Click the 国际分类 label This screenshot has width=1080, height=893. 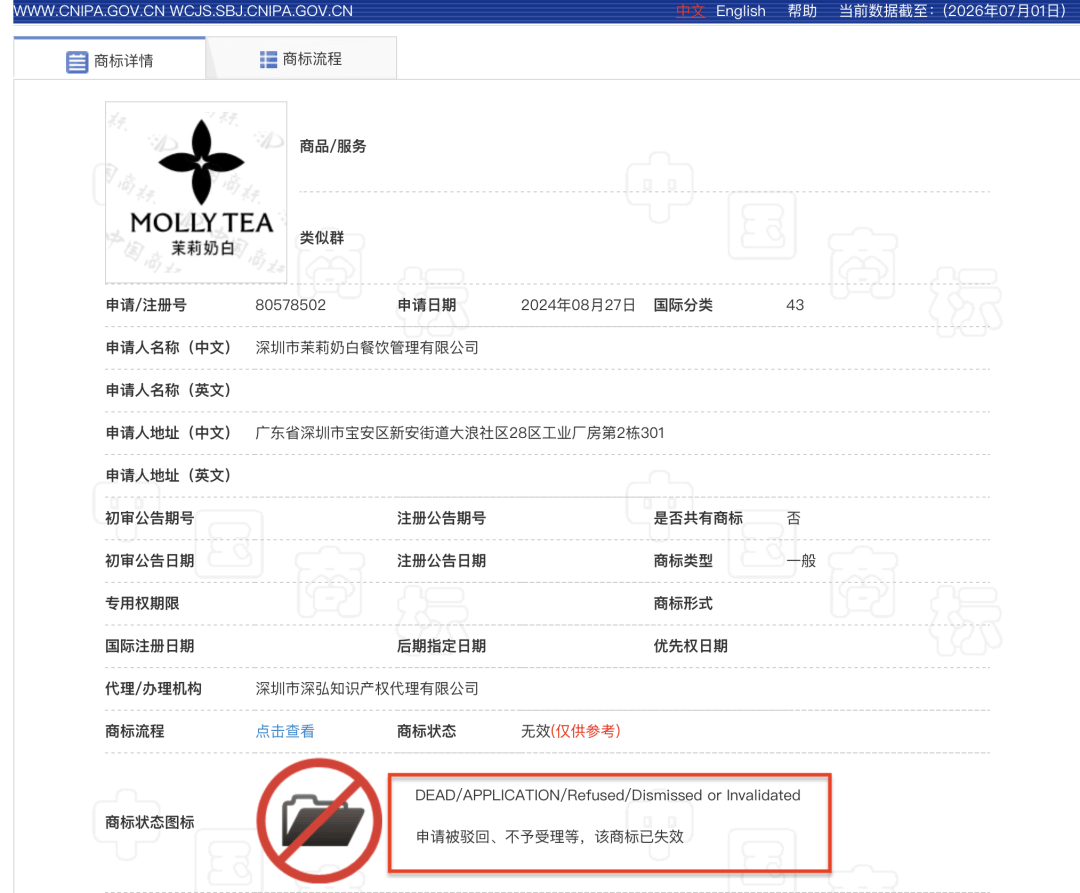click(683, 305)
